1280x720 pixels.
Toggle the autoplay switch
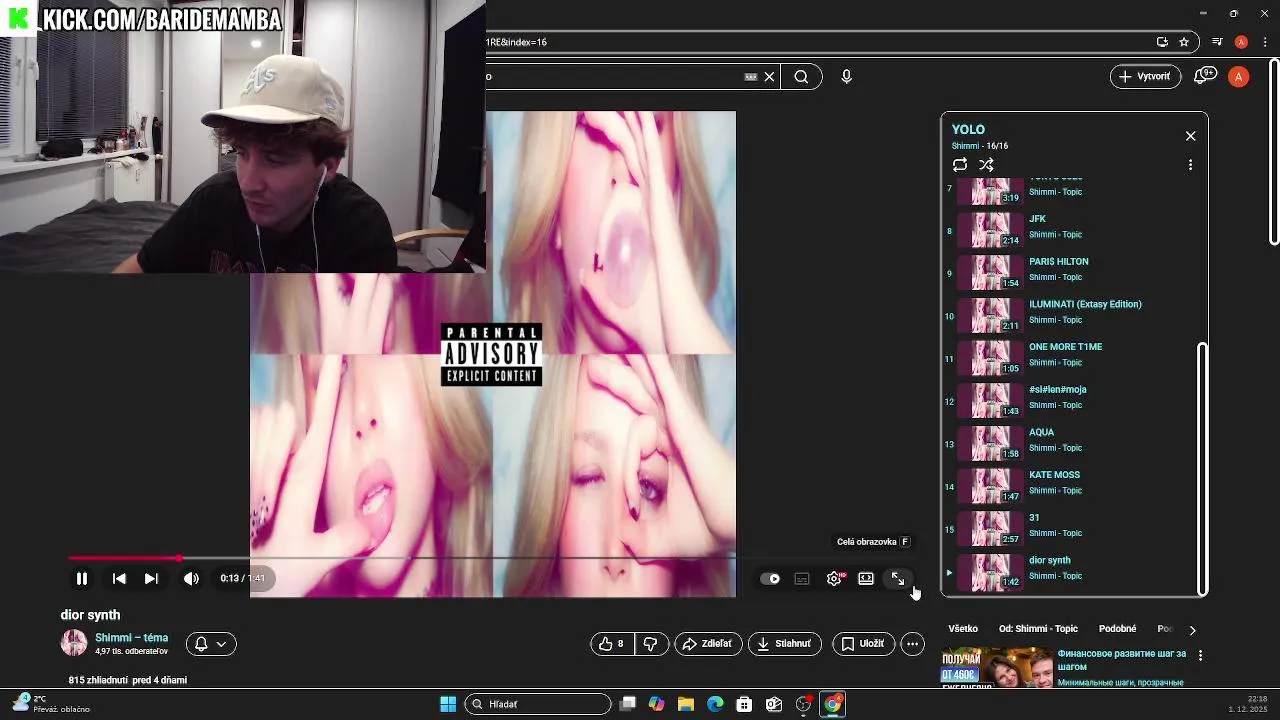click(x=770, y=578)
